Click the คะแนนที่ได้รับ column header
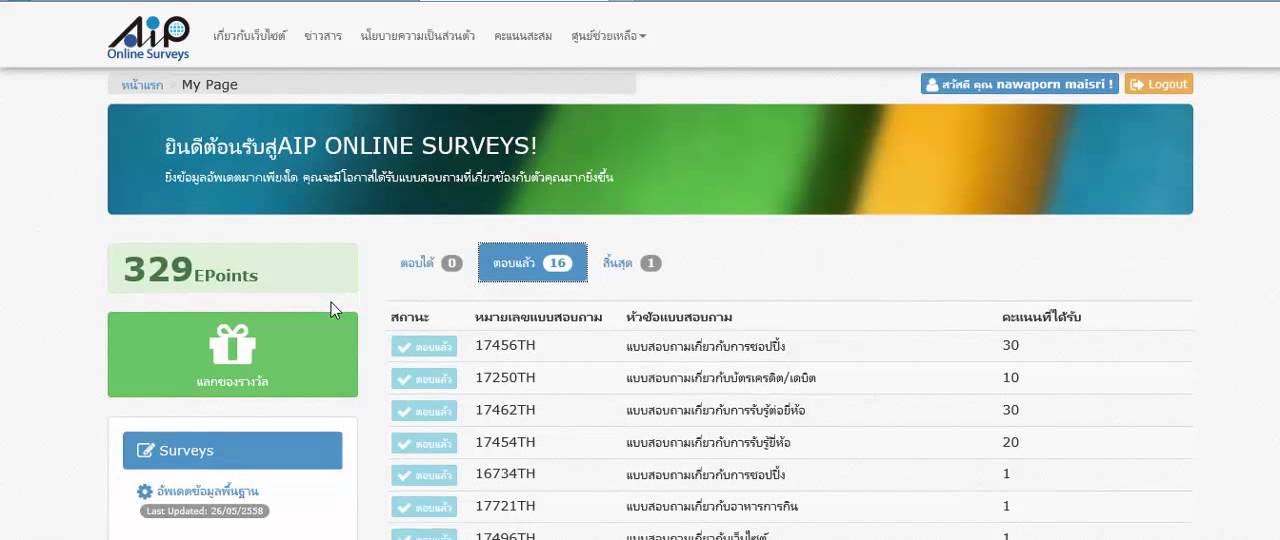The height and width of the screenshot is (540, 1280). coord(1041,317)
